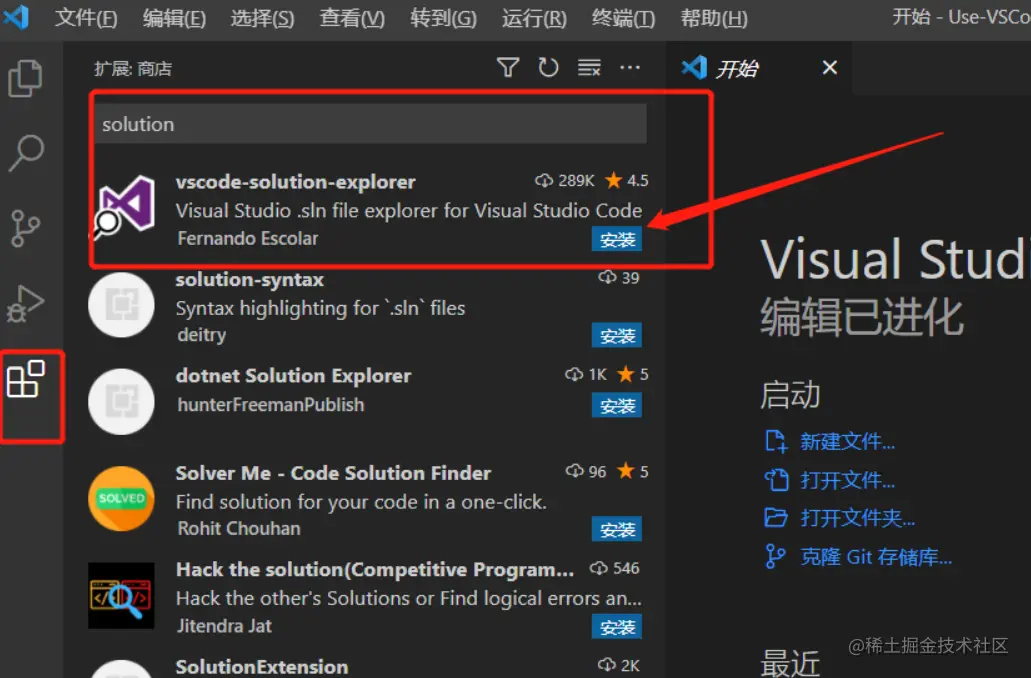Click publisher name hunterFreemanPublish

270,404
